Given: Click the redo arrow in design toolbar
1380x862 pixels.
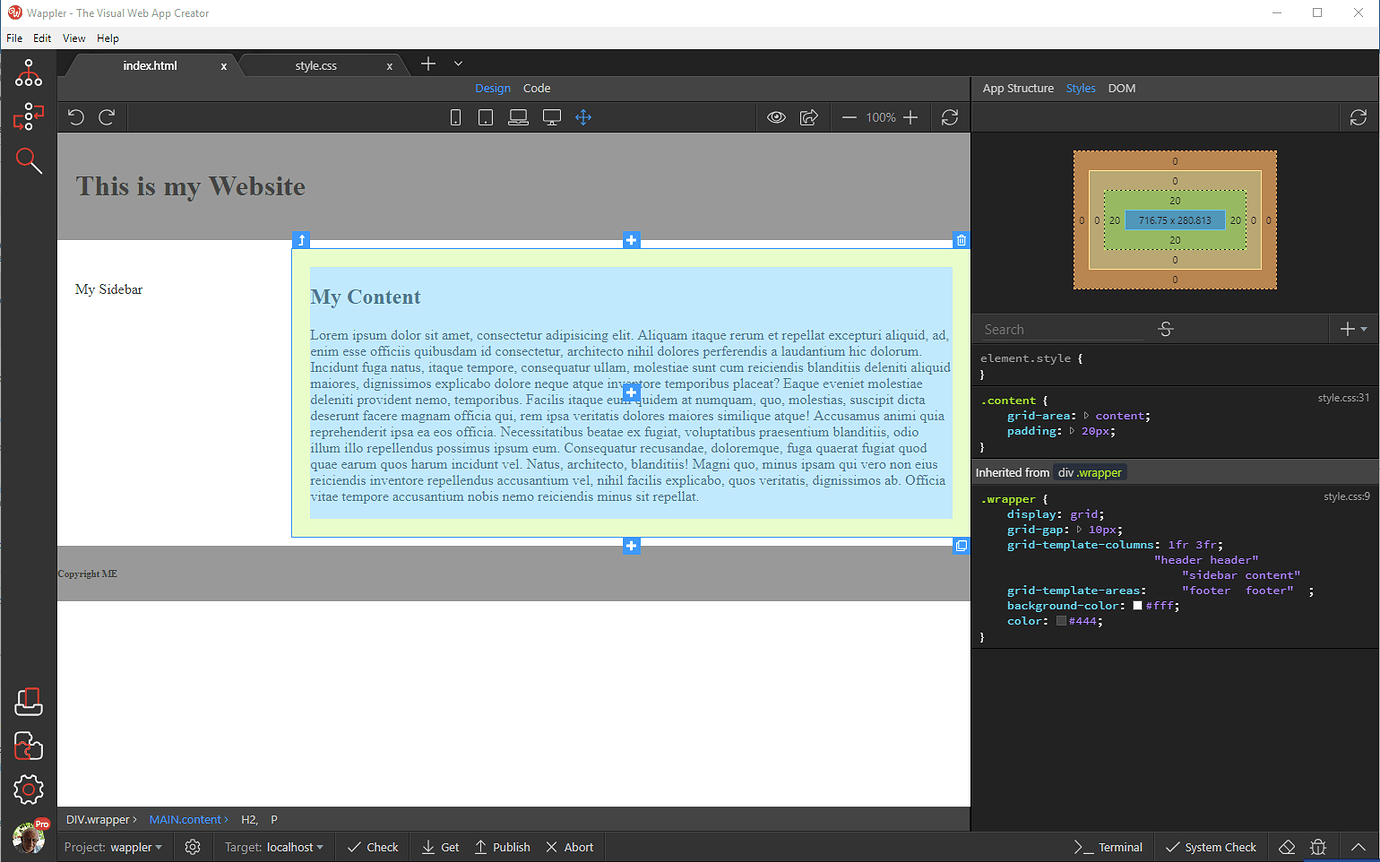Looking at the screenshot, I should [107, 117].
